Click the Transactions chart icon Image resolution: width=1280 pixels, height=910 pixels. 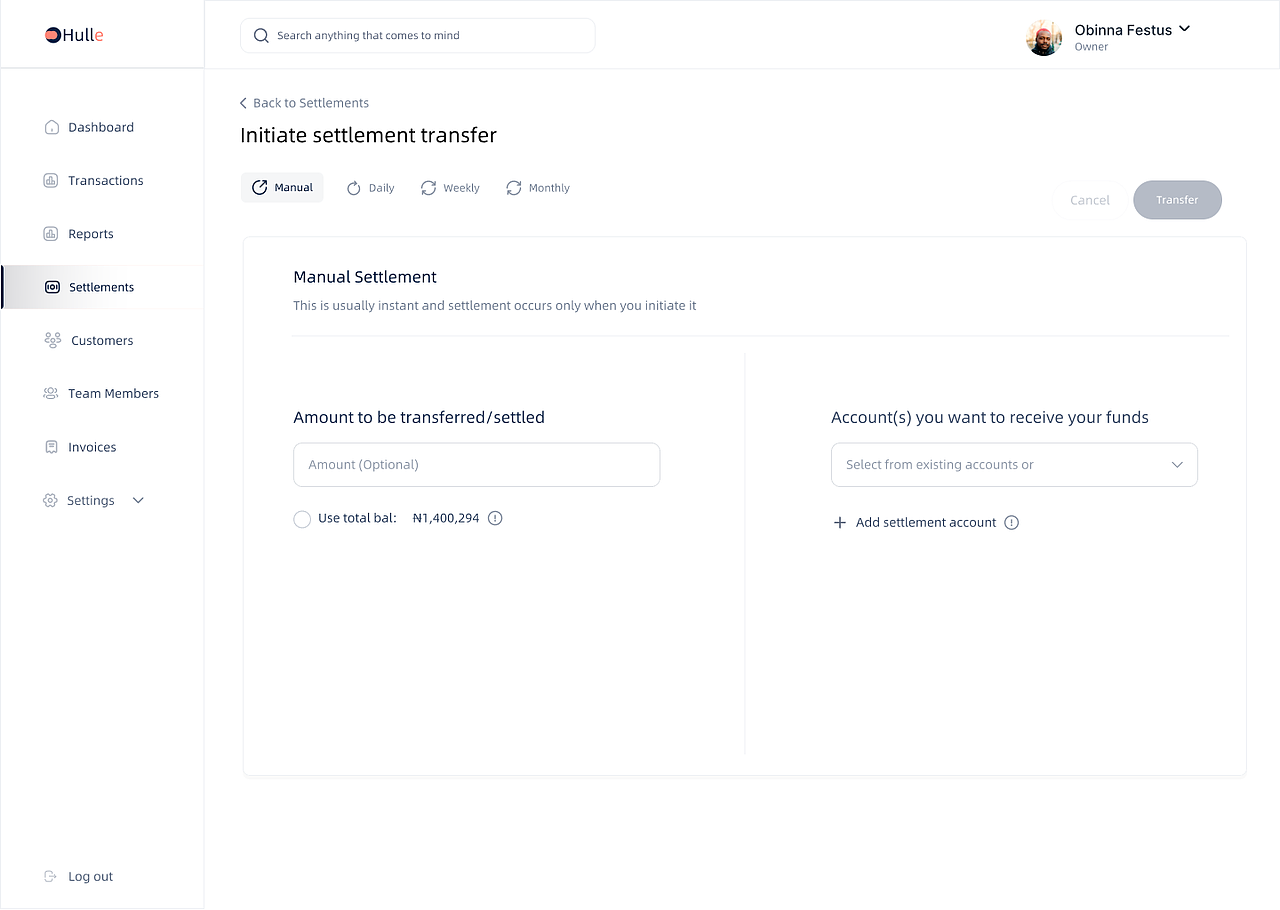click(x=51, y=181)
